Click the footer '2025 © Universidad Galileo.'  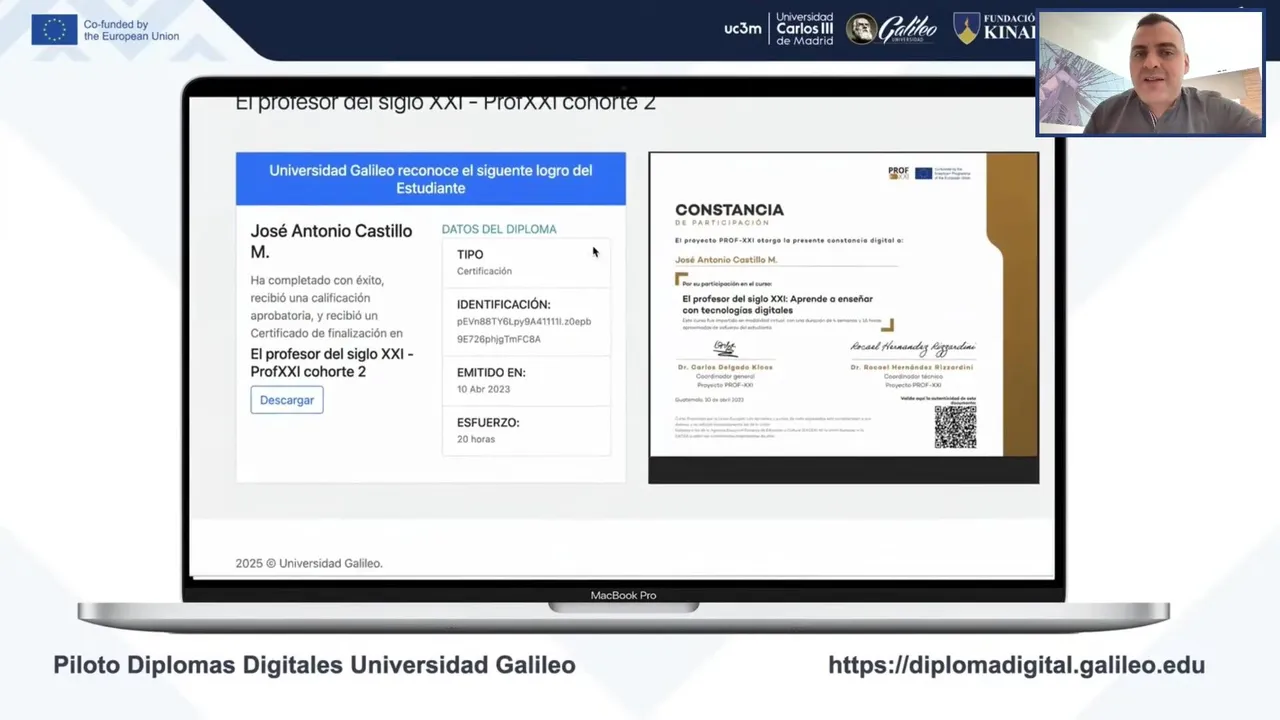[309, 563]
